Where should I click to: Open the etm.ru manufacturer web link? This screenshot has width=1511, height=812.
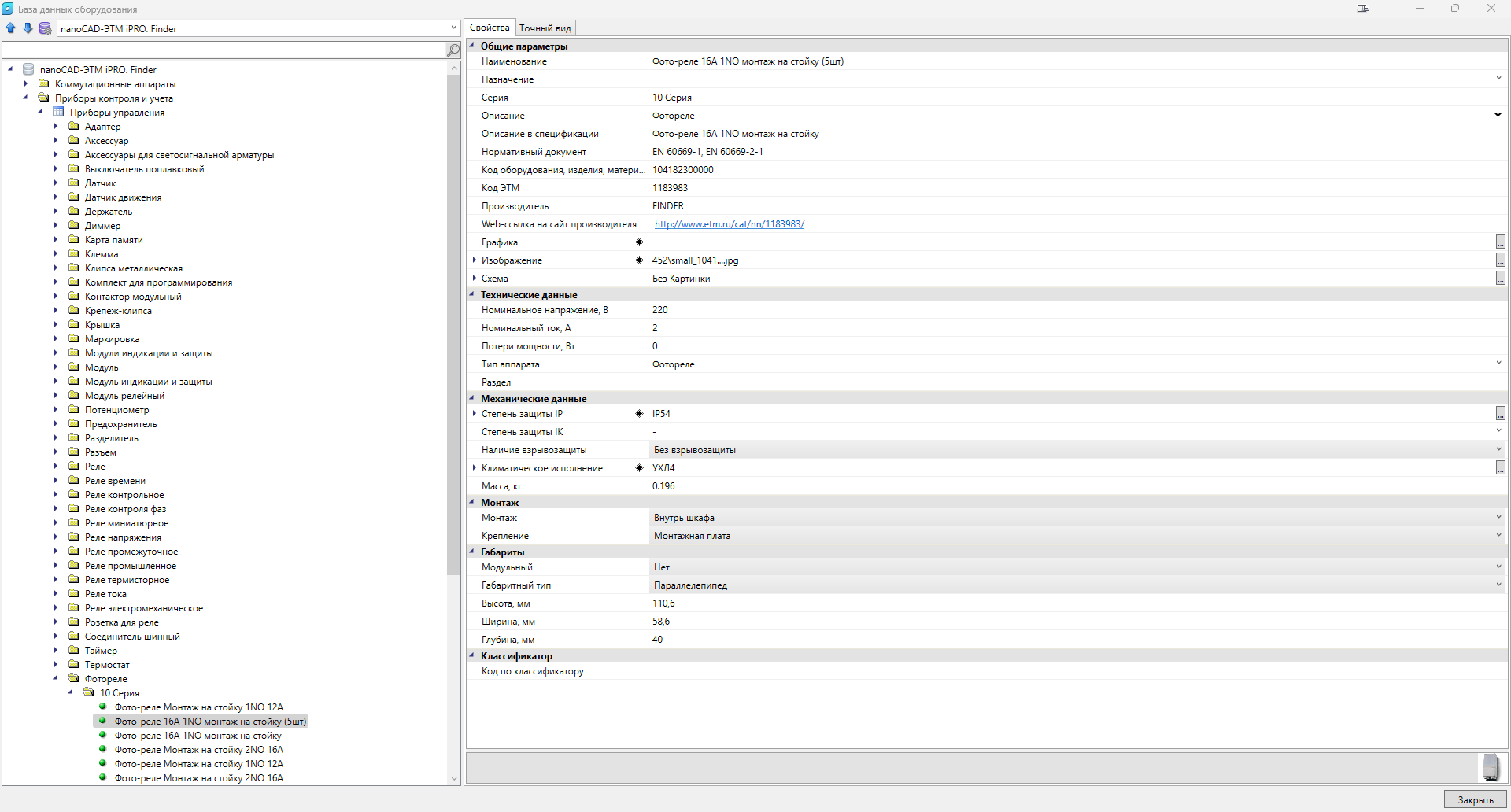(x=729, y=224)
